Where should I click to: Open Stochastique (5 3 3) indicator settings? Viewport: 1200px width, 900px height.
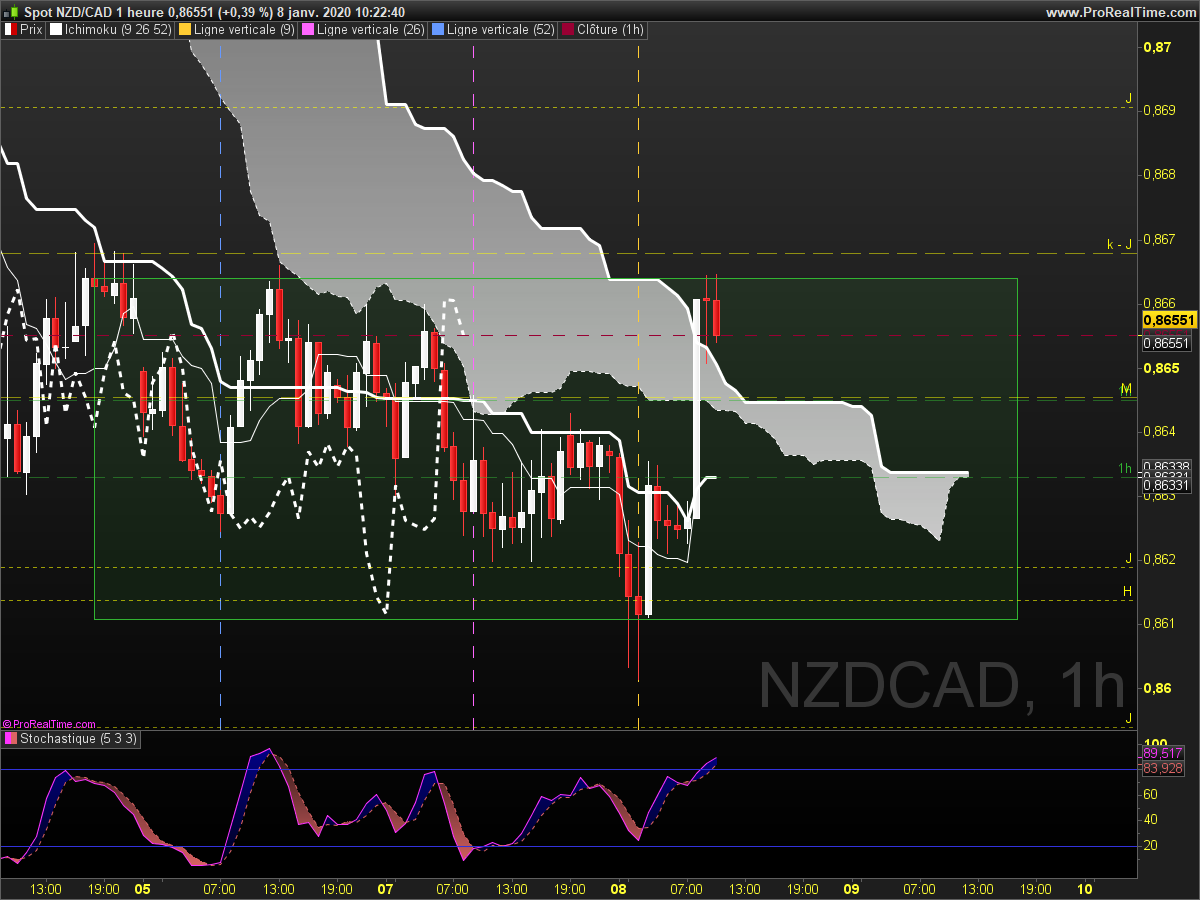pos(78,739)
